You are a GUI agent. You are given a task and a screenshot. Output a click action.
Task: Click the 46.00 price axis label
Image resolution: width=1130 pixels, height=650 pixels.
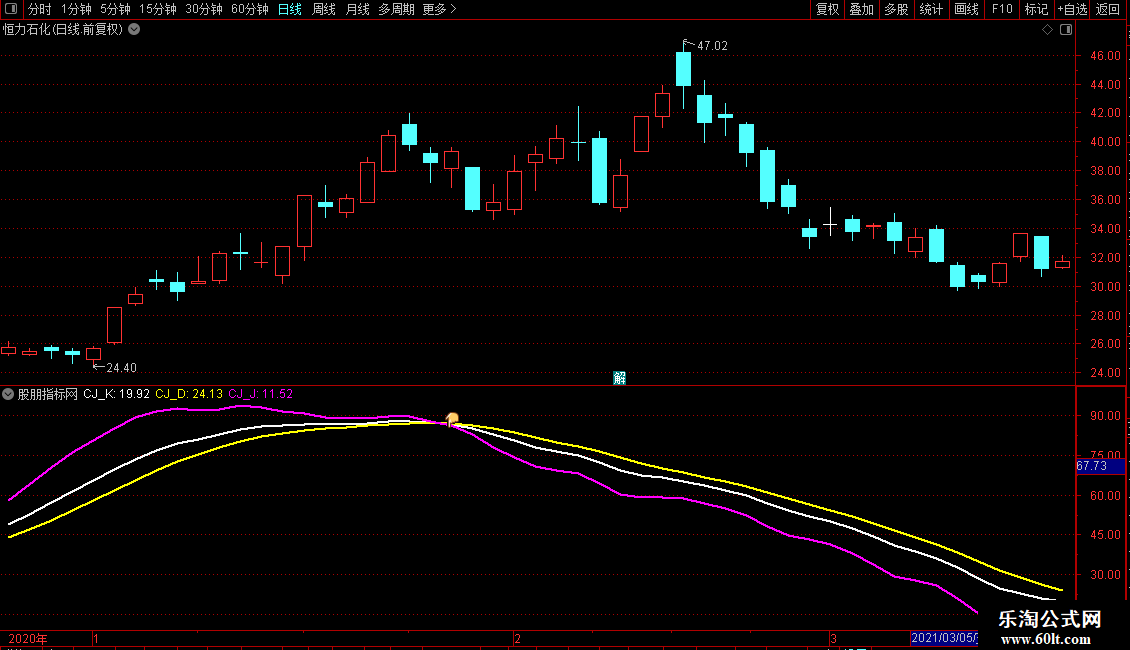(x=1105, y=55)
